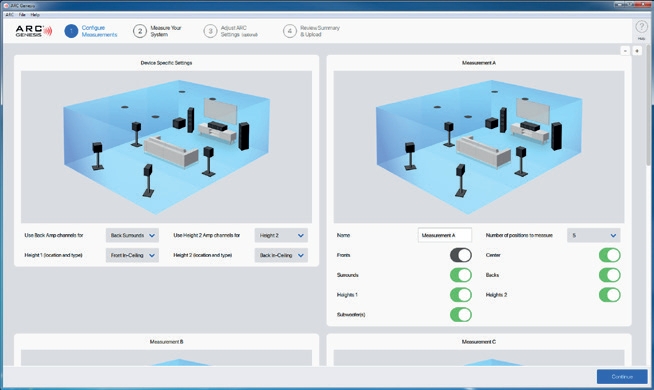Image resolution: width=654 pixels, height=390 pixels.
Task: Turn off the Center speaker toggle
Action: click(610, 255)
